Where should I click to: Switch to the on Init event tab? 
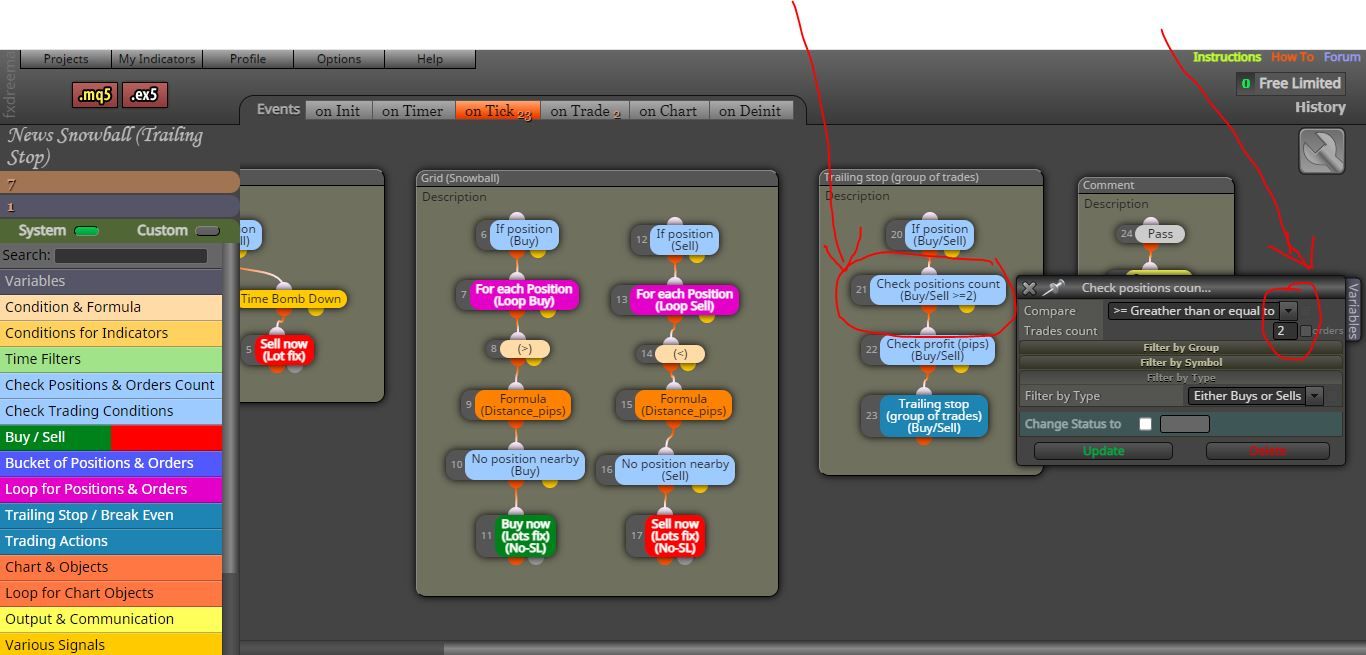(x=337, y=111)
